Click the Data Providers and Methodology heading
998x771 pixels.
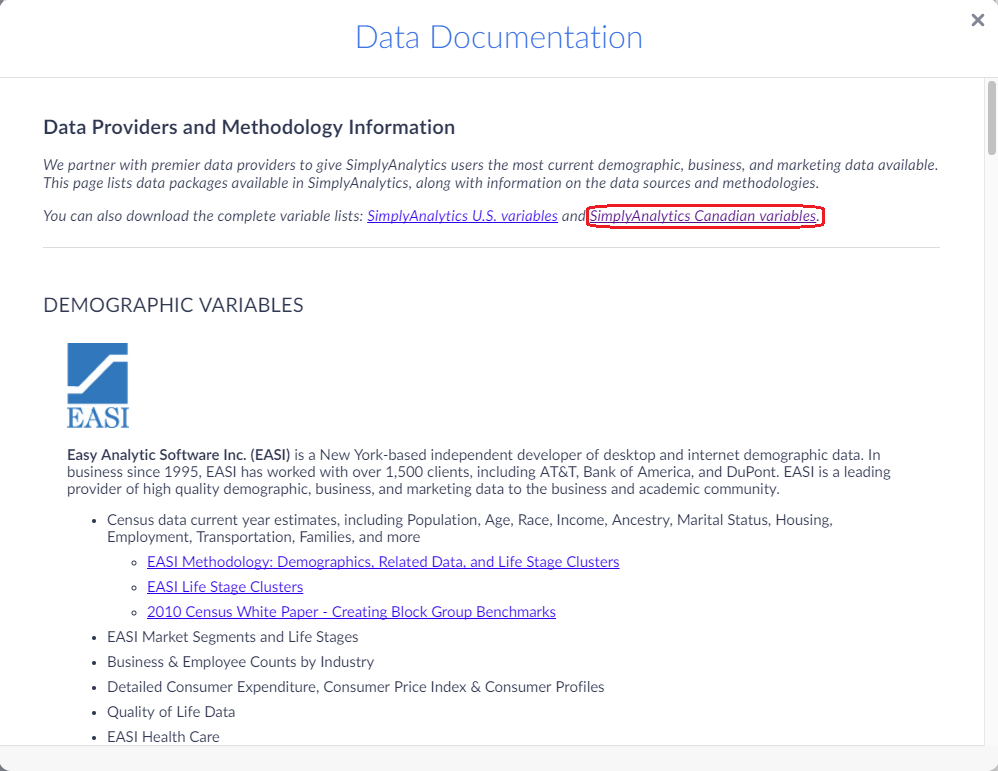click(x=249, y=128)
